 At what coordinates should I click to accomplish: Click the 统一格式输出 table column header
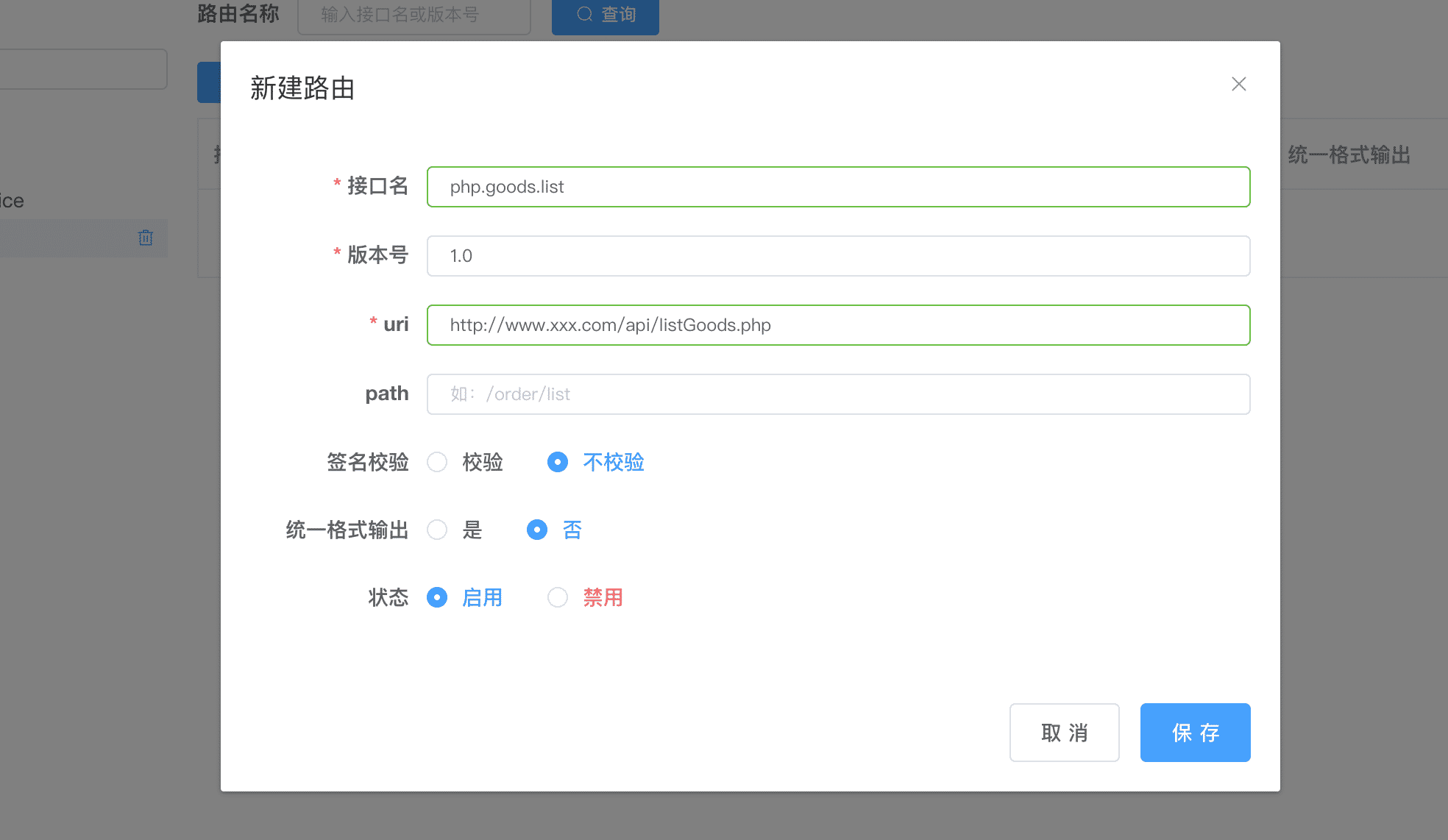(x=1349, y=154)
